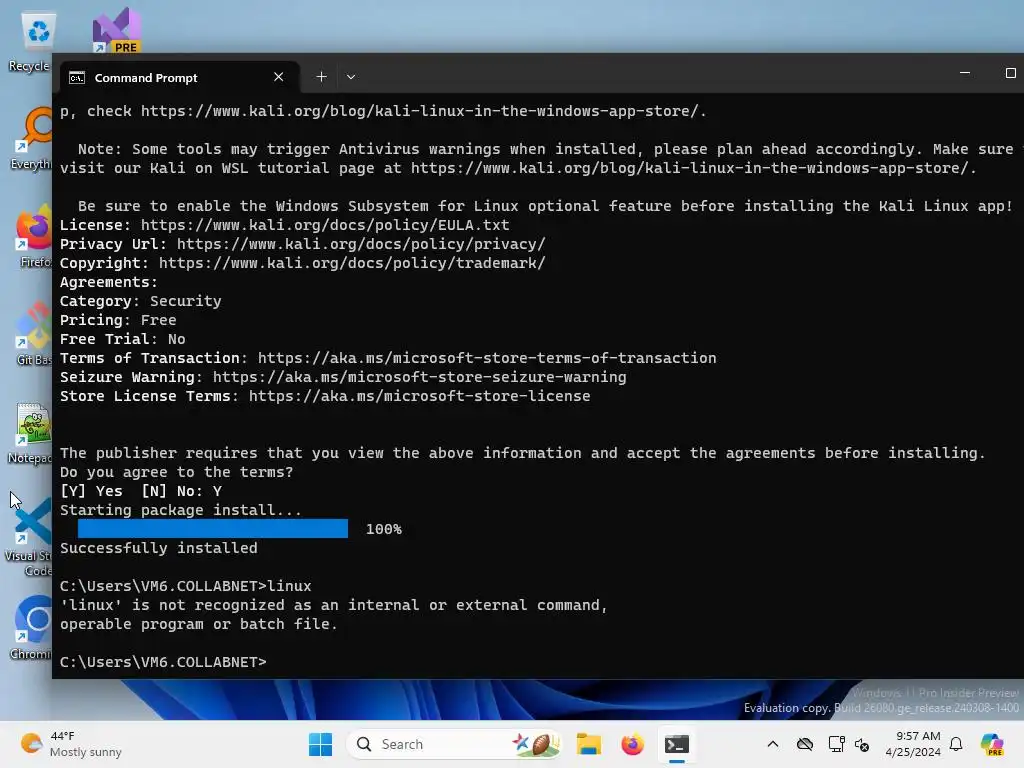The height and width of the screenshot is (768, 1024).
Task: Click the Terminal icon in the taskbar
Action: pyautogui.click(x=677, y=744)
